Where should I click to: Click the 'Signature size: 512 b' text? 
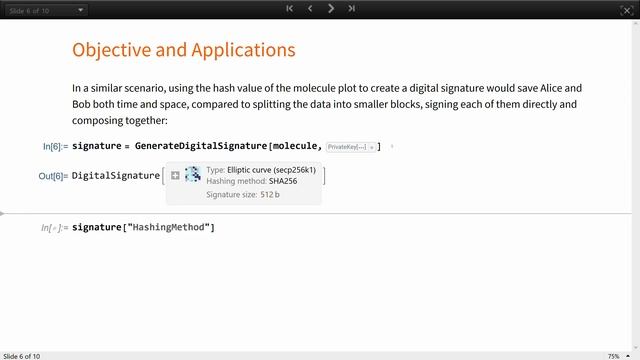point(243,195)
